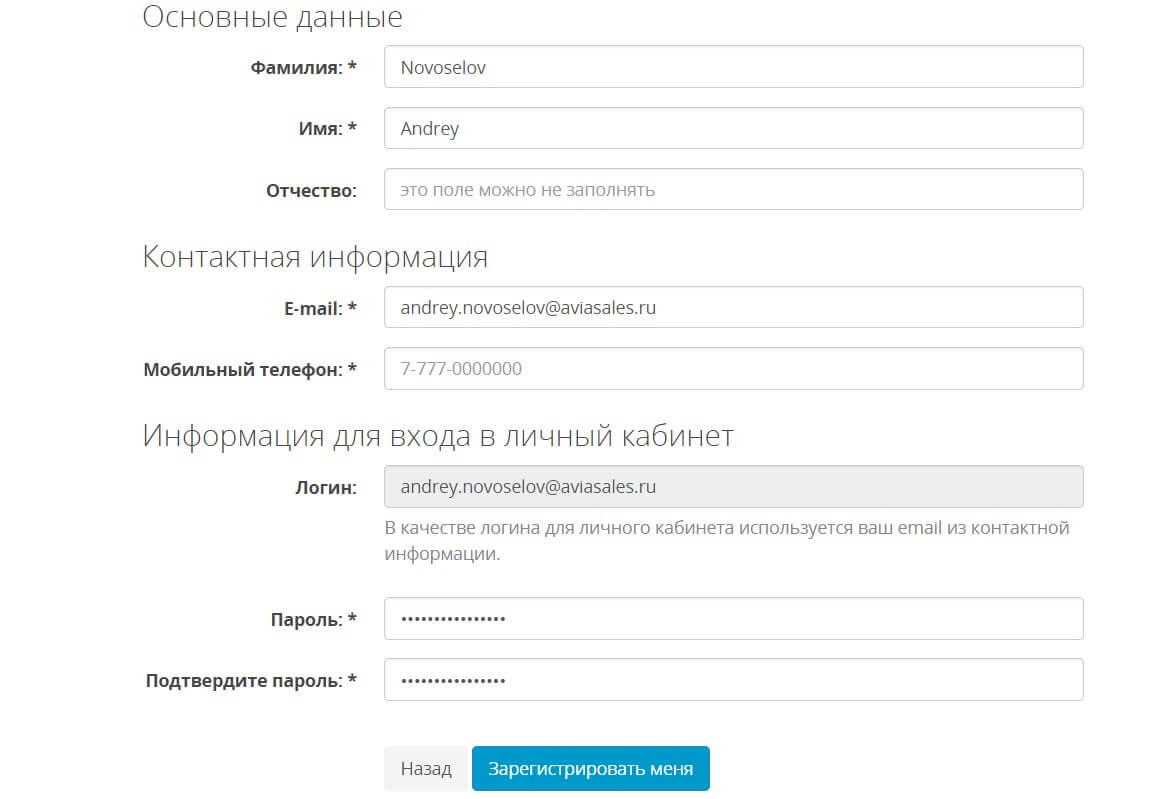
Task: Focus the Имя field containing Andrey
Action: pos(733,129)
